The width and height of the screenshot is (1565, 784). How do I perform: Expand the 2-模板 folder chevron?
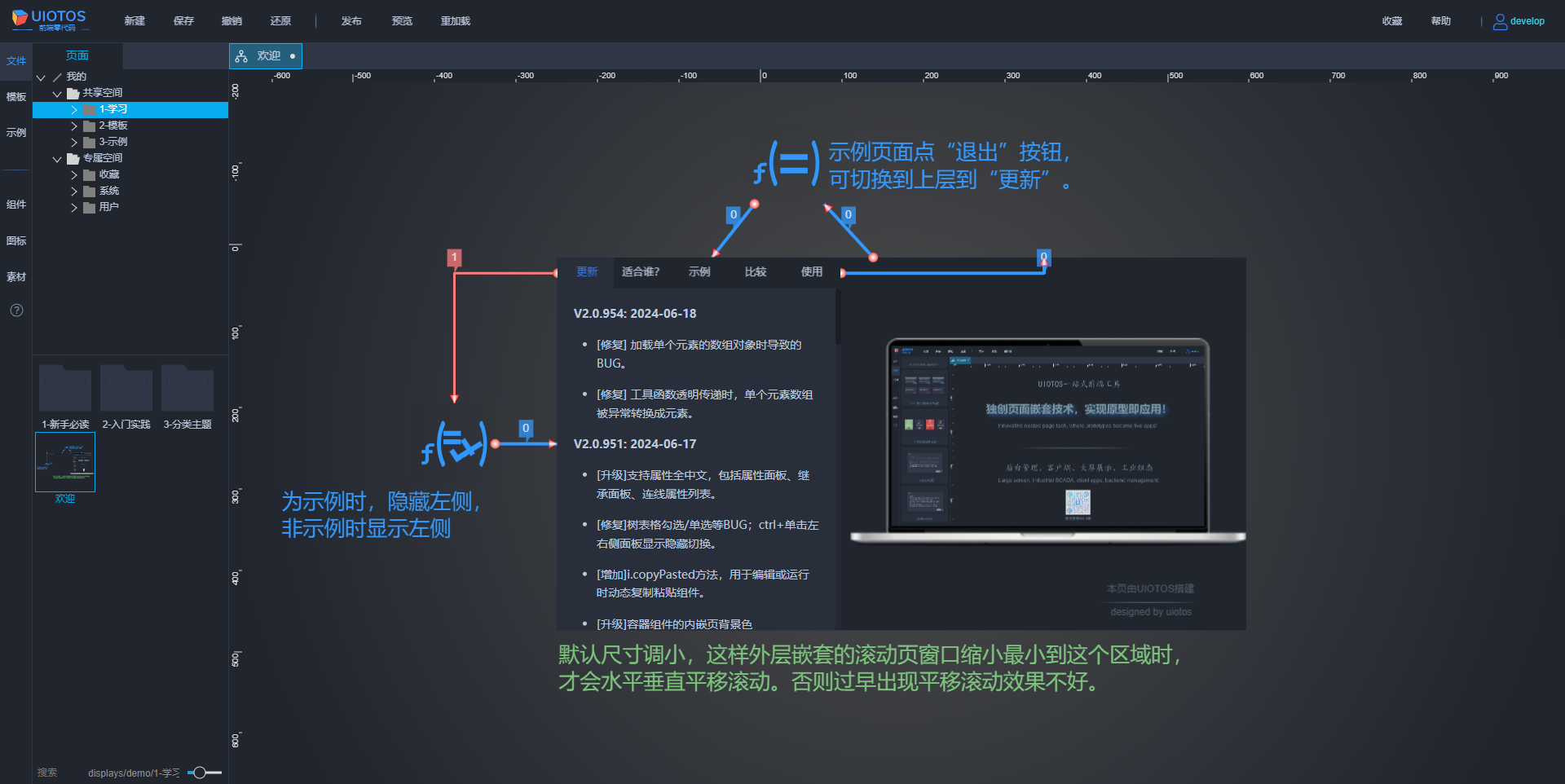point(74,126)
